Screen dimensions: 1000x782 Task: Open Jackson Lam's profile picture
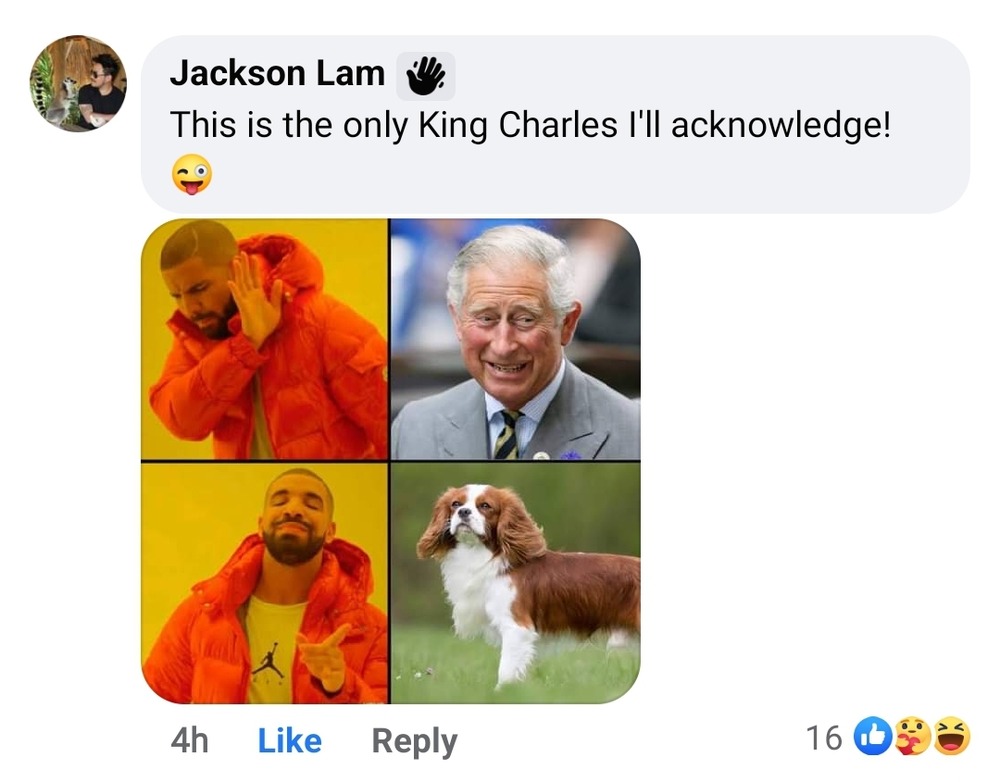coord(78,84)
